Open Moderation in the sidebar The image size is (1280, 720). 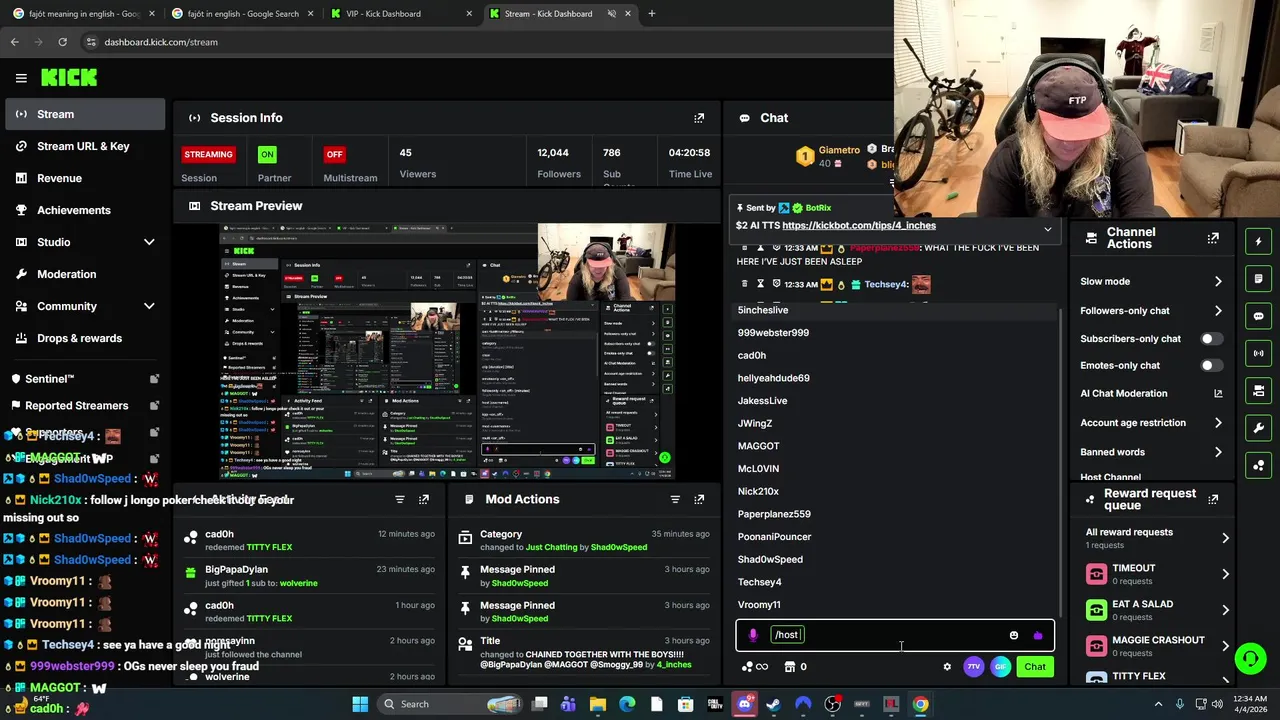coord(85,274)
